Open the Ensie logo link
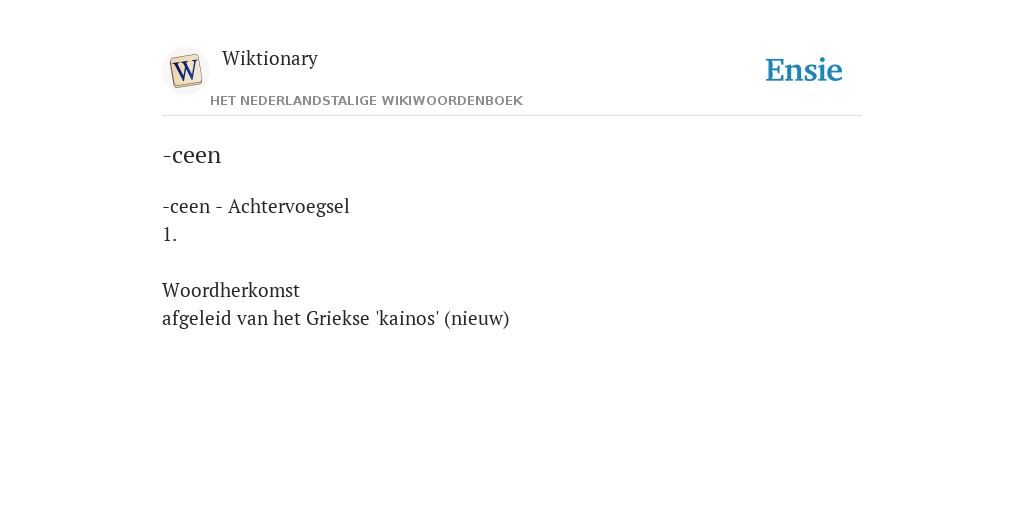The height and width of the screenshot is (512, 1024). (x=804, y=70)
